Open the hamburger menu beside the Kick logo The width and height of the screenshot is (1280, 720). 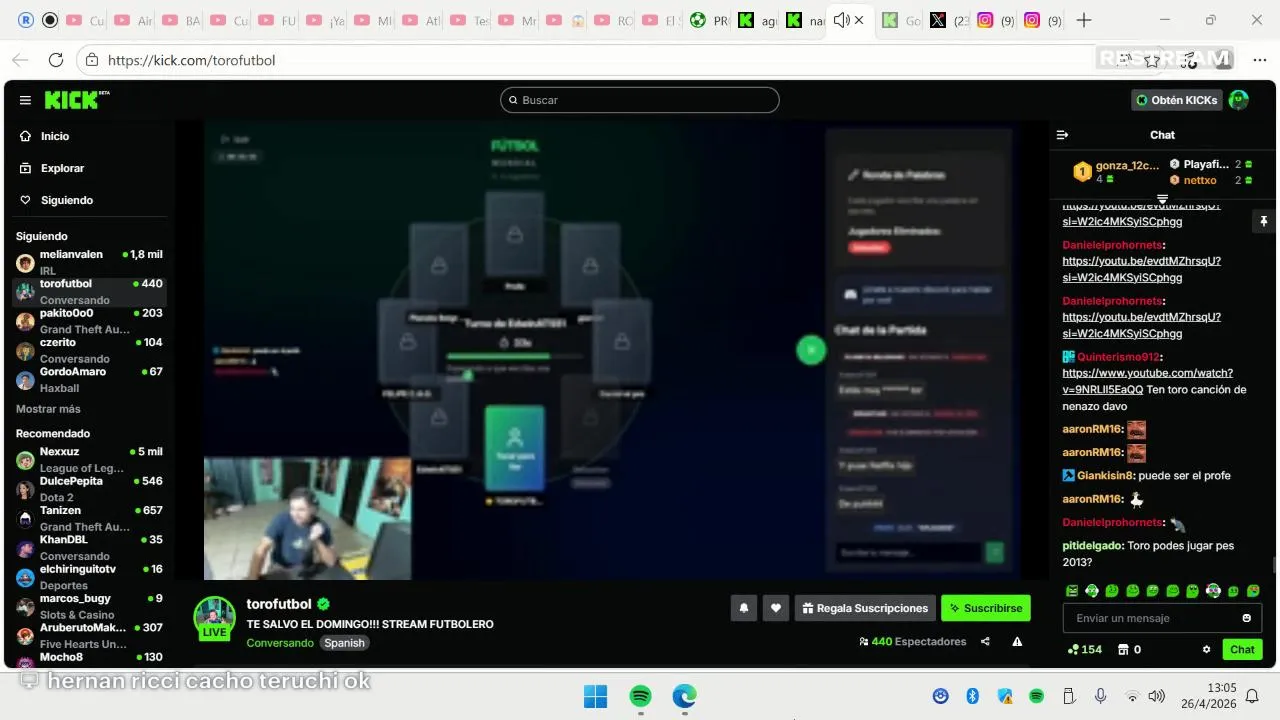click(x=25, y=100)
